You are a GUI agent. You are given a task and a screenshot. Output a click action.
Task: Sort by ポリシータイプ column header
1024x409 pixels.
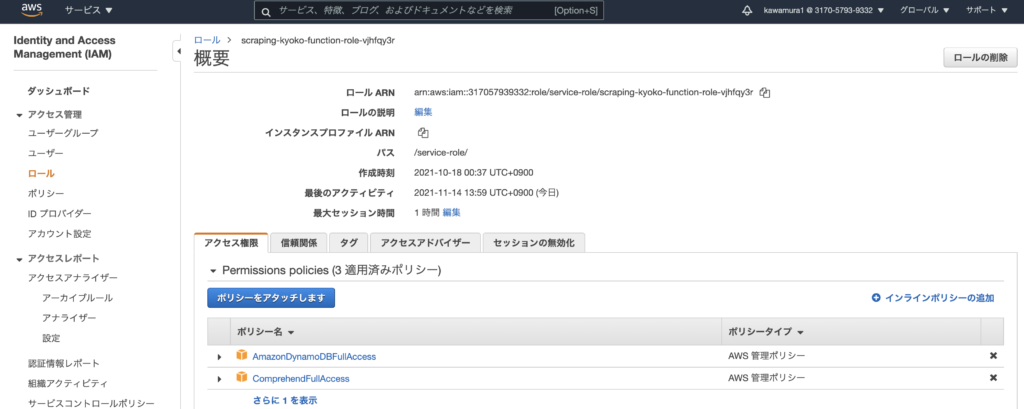765,332
